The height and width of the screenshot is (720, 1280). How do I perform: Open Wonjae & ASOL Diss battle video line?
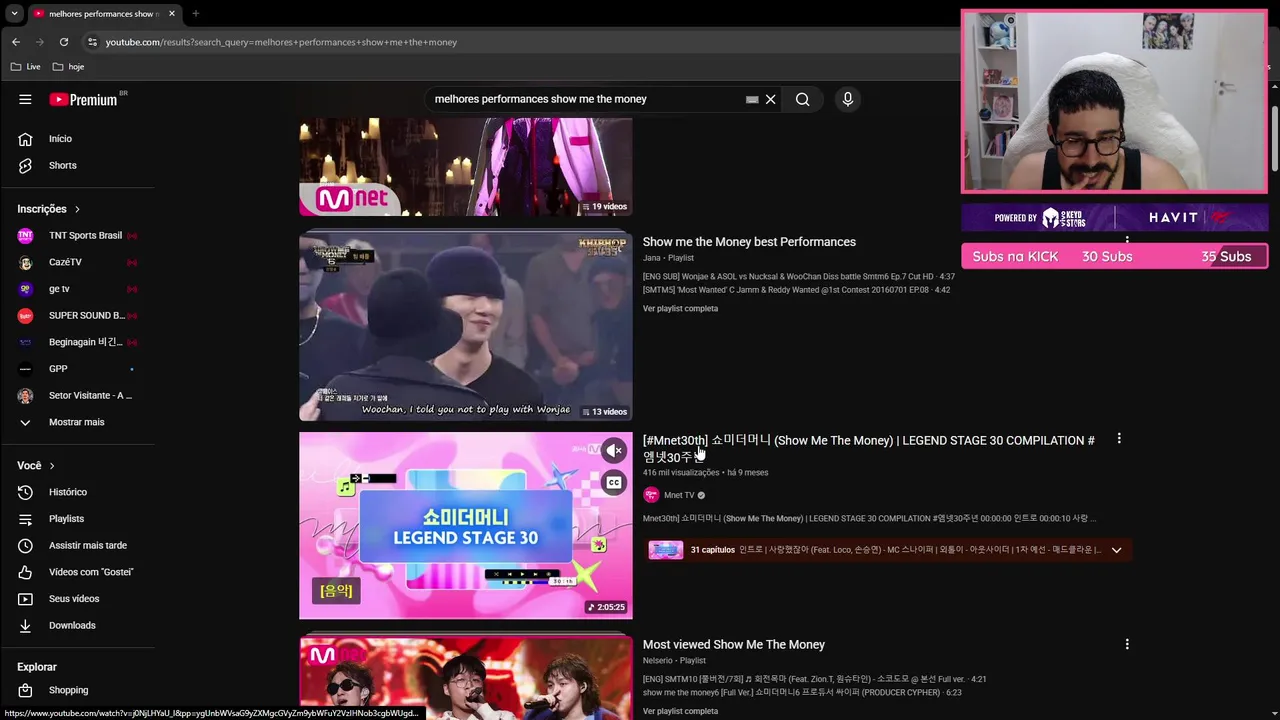(x=798, y=276)
